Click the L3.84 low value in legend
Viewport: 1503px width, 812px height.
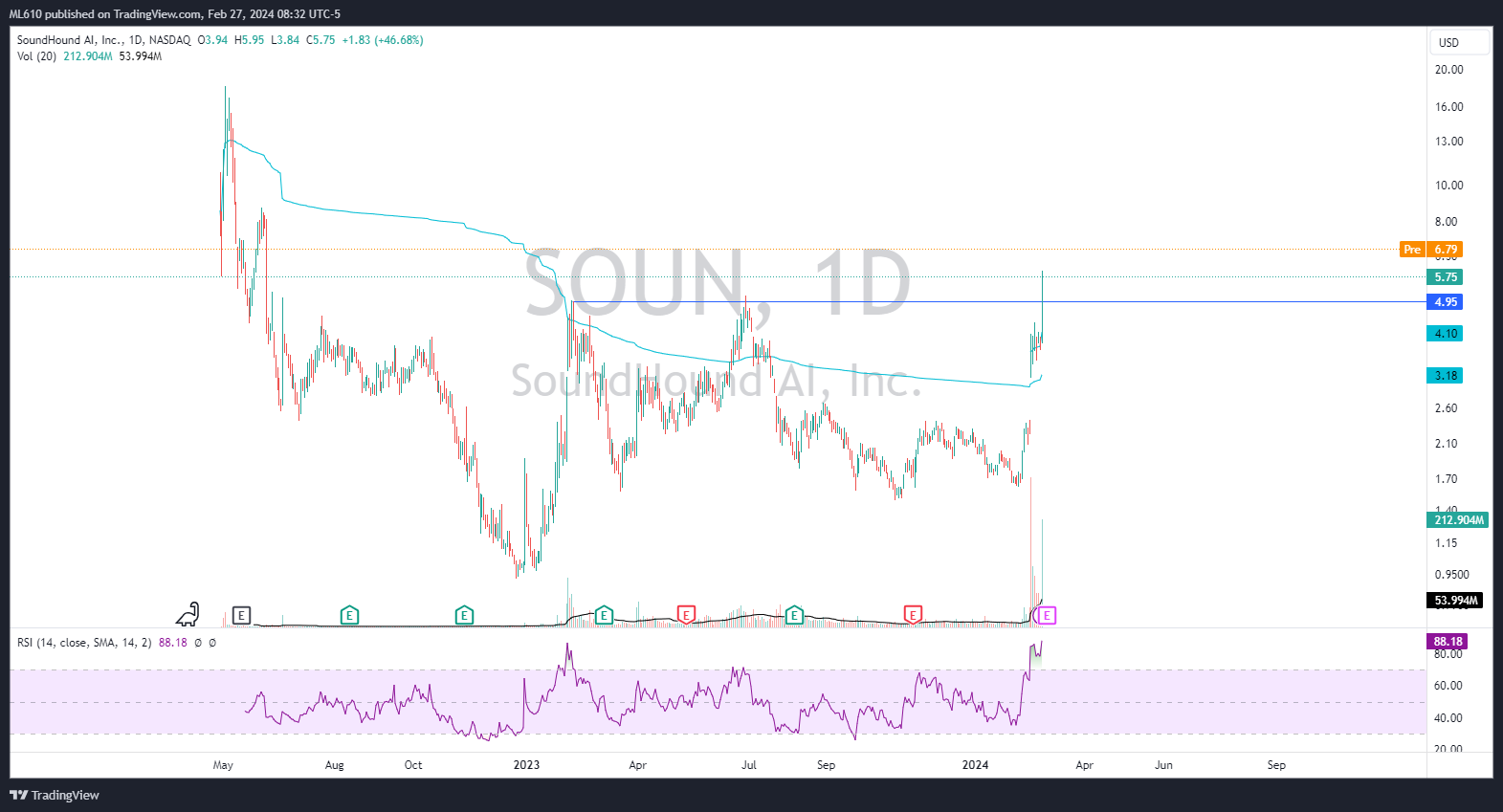point(285,40)
